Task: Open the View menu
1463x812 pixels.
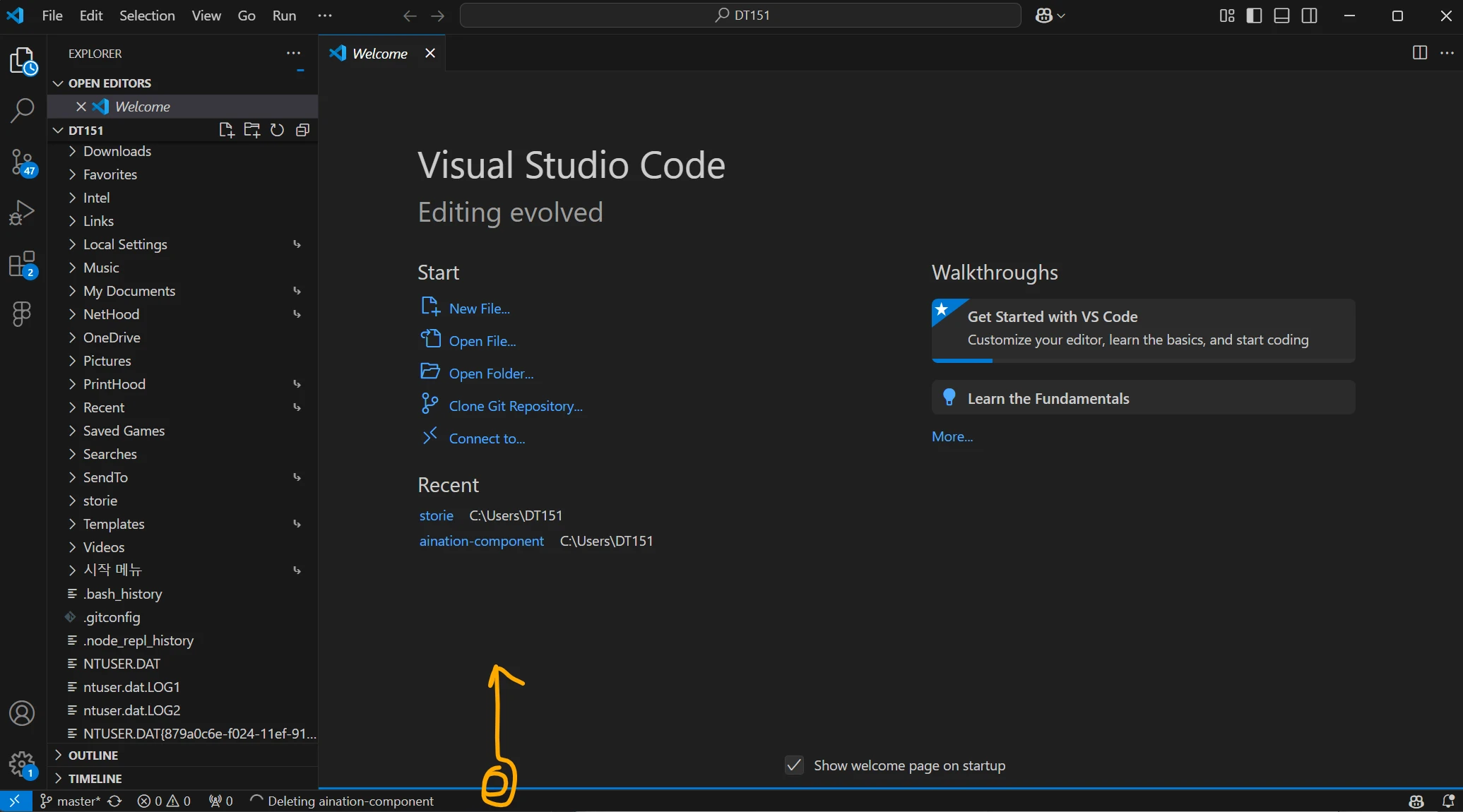Action: click(206, 16)
